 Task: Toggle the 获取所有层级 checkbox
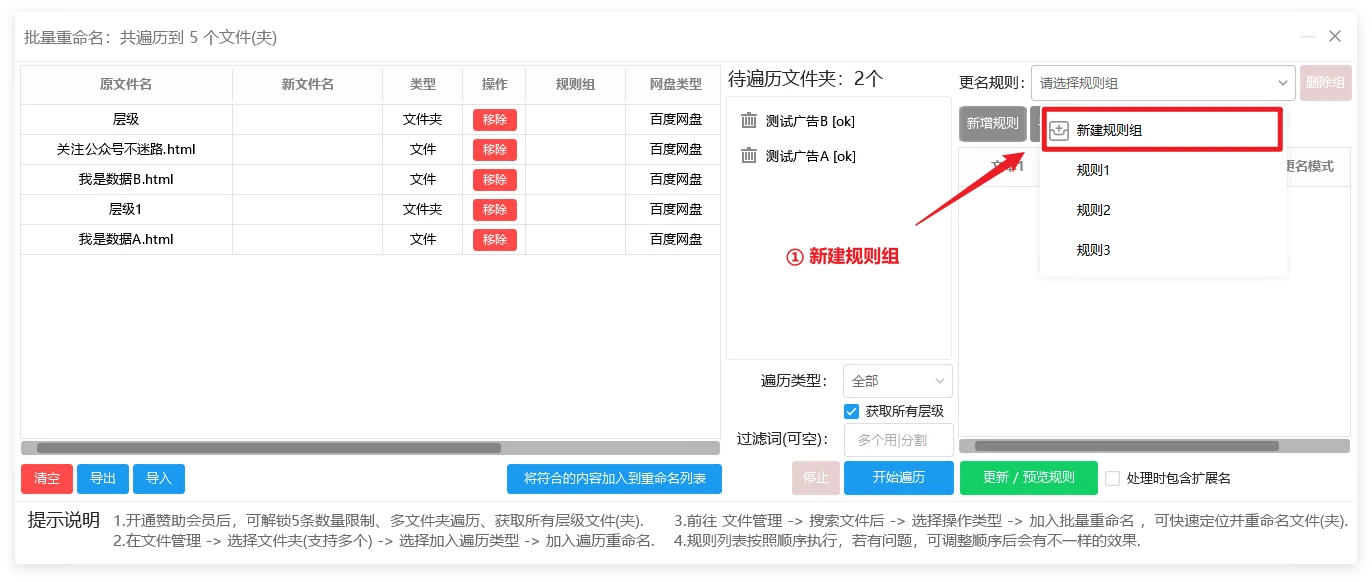click(x=852, y=411)
